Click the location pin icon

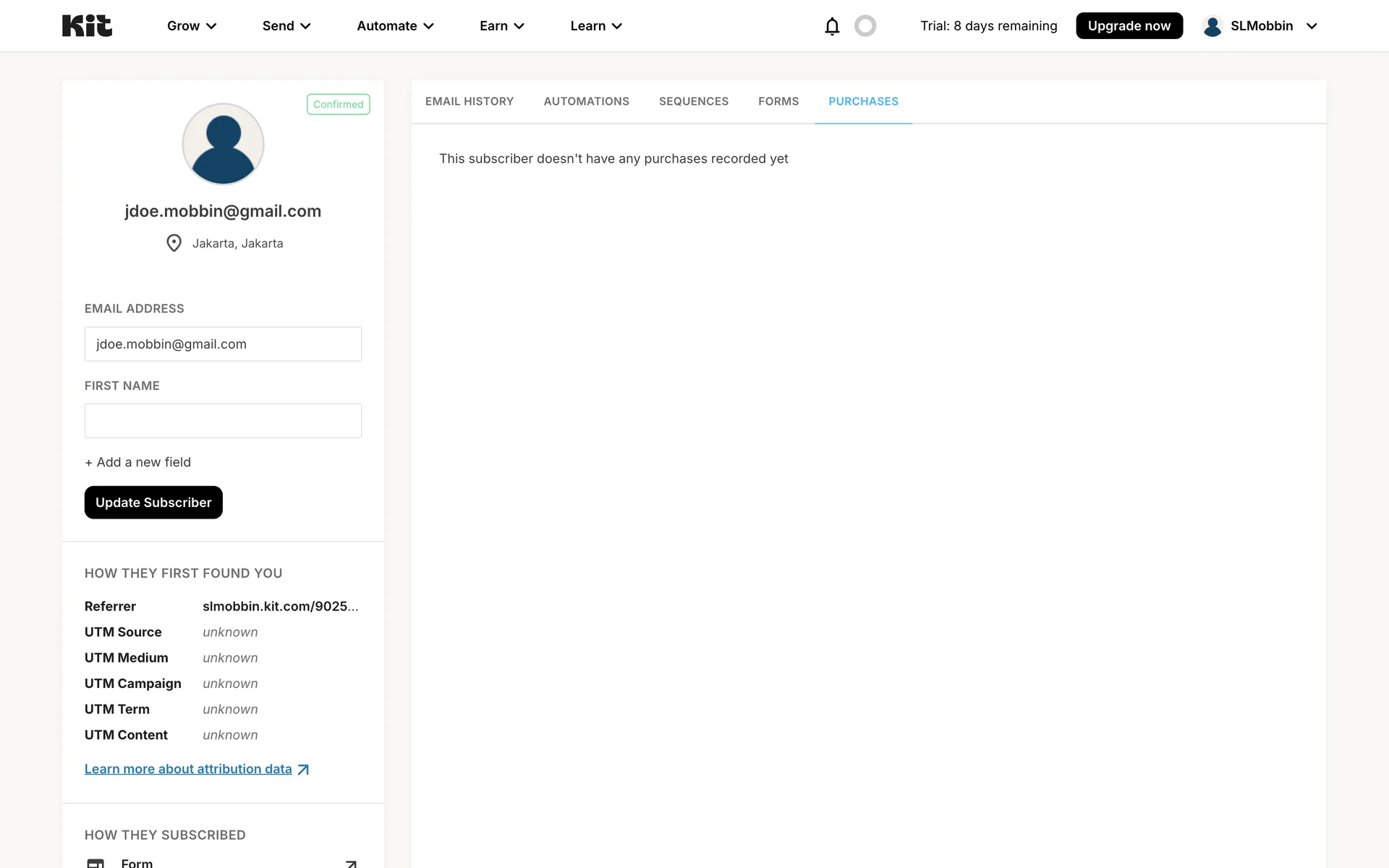(x=174, y=243)
